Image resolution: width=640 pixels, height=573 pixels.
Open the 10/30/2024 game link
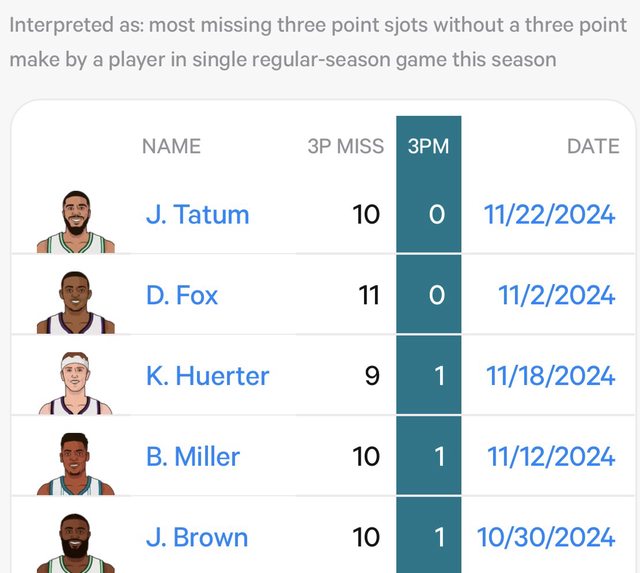click(x=546, y=537)
